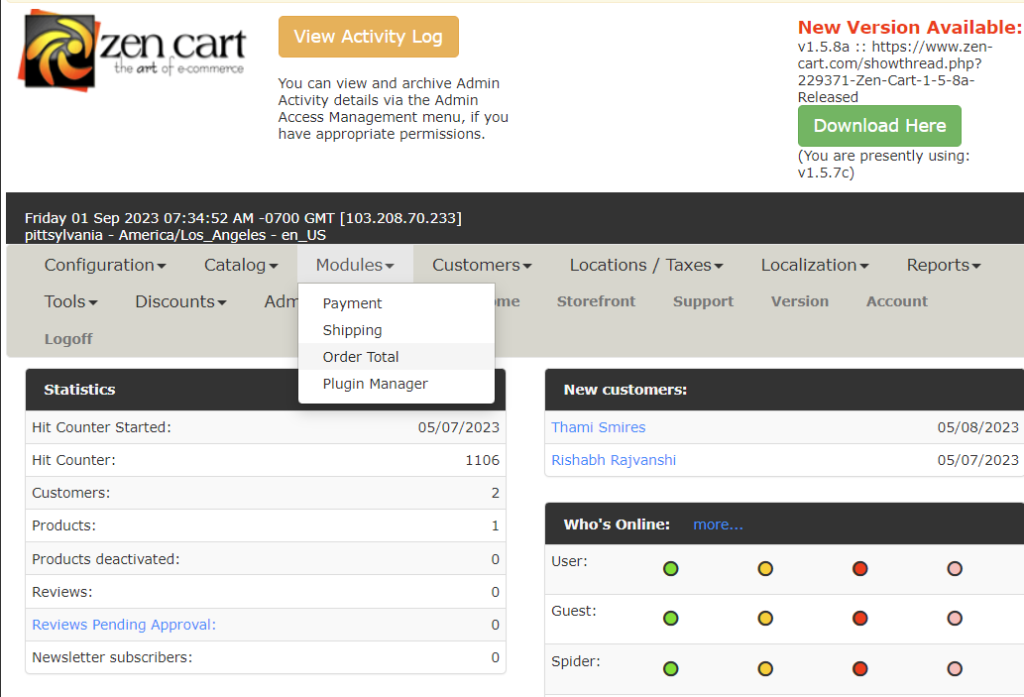Click the yellow Guest status dot
1024x697 pixels.
(765, 618)
